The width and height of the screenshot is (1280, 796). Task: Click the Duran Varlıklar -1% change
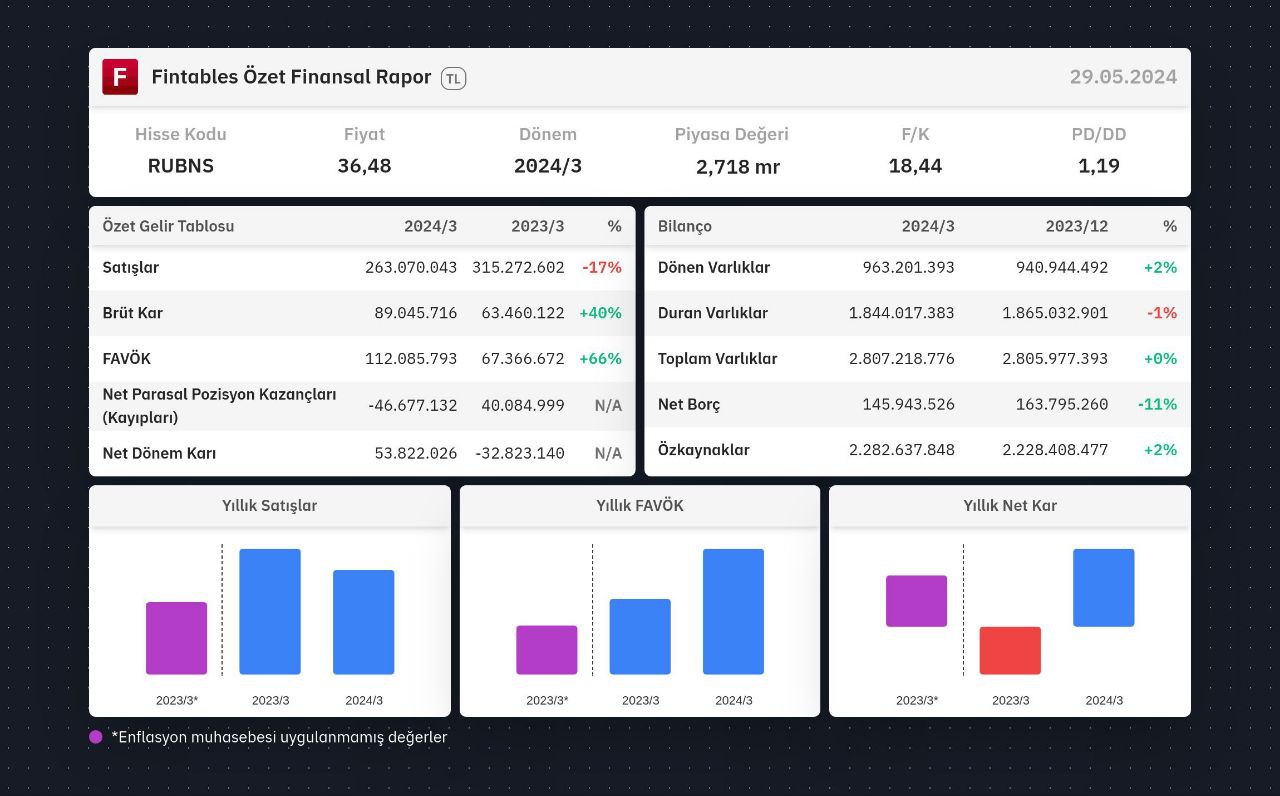1162,313
